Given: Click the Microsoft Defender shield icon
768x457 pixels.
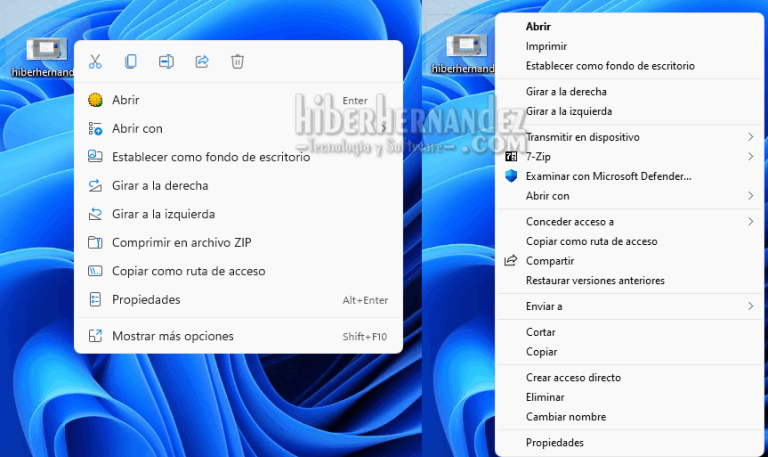Looking at the screenshot, I should pyautogui.click(x=511, y=176).
